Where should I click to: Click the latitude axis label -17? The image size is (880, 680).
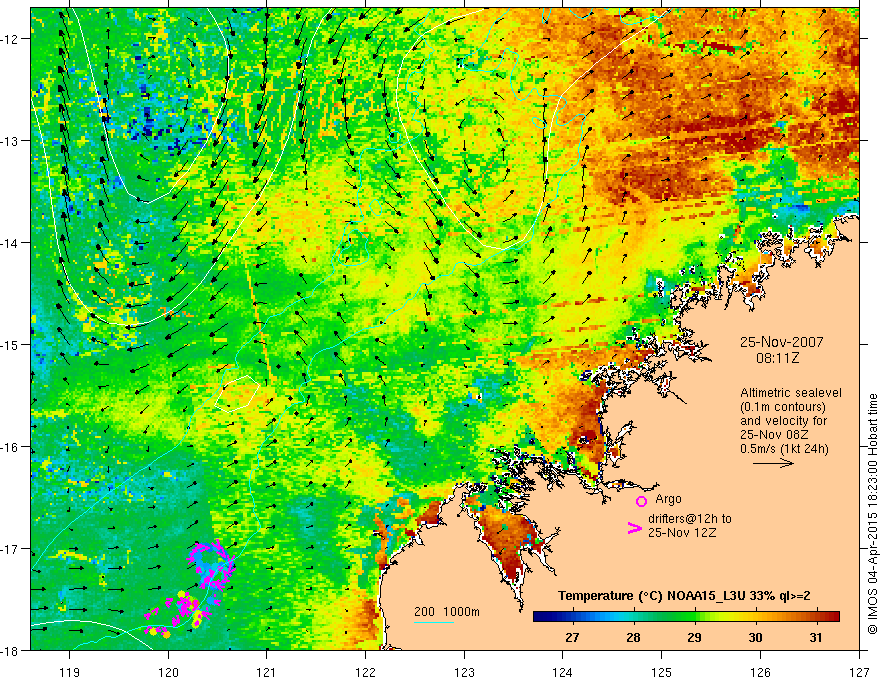click(11, 548)
